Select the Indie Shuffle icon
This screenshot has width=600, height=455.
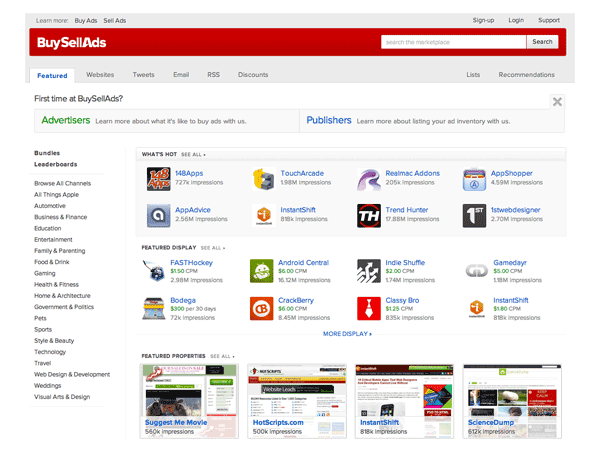click(x=369, y=270)
